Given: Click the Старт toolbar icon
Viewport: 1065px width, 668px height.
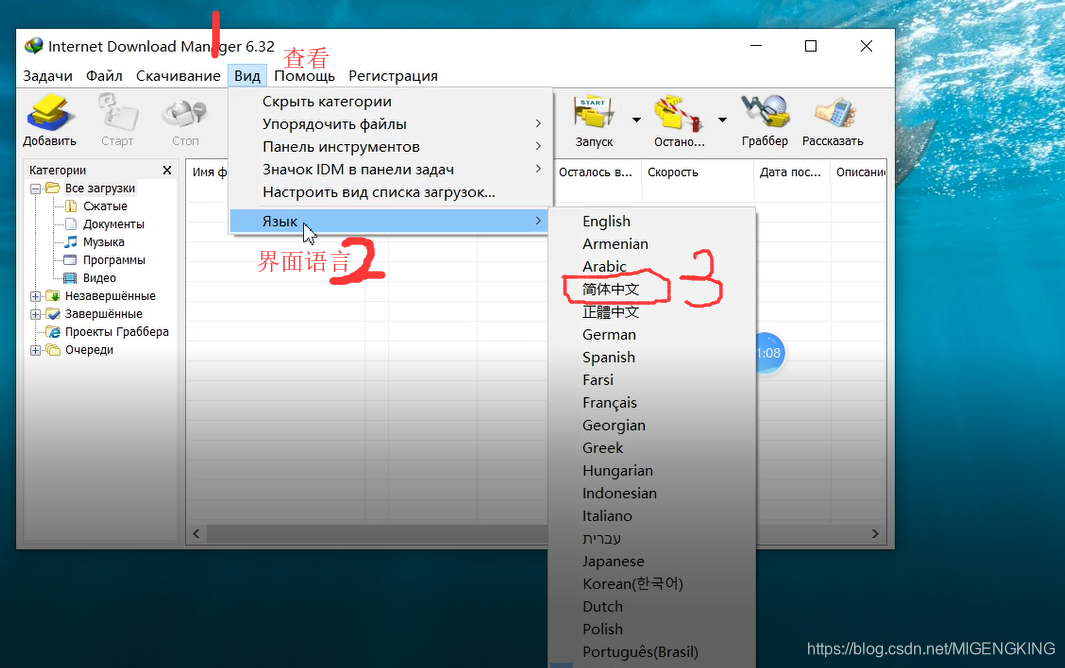Looking at the screenshot, I should point(118,121).
